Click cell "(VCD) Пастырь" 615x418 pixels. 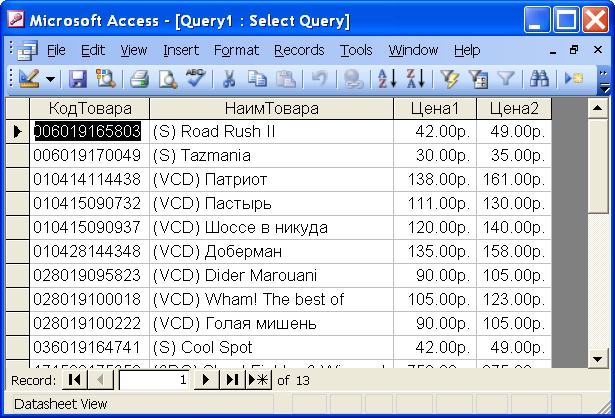coord(271,204)
